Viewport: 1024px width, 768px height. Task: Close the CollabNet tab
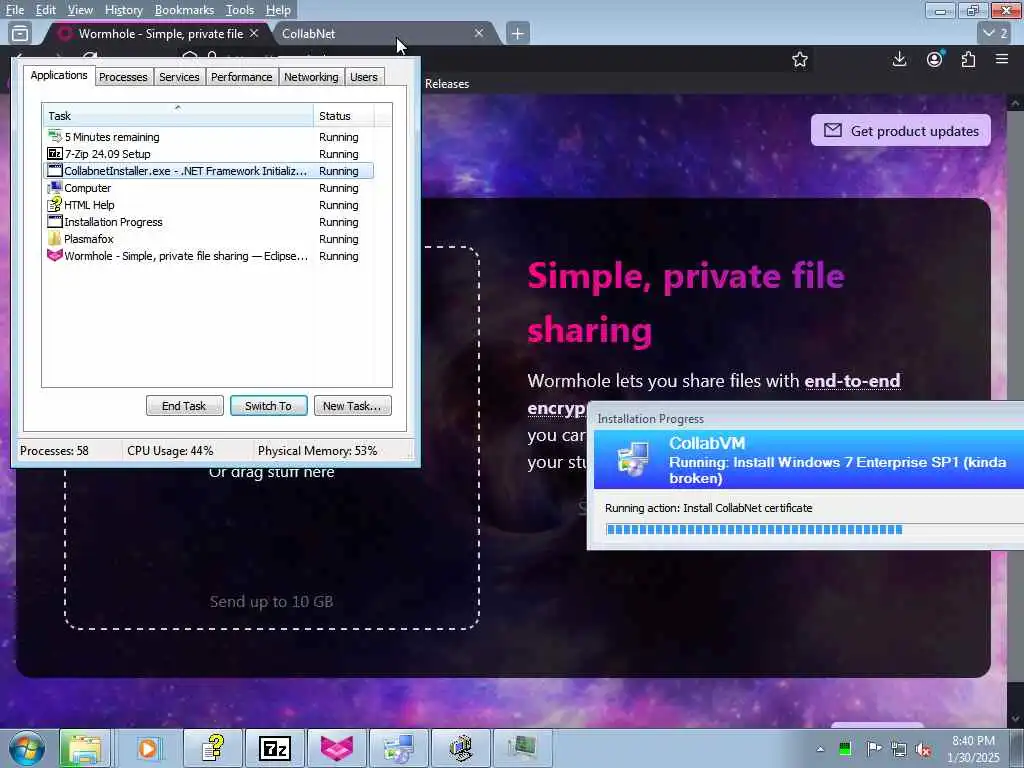coord(479,33)
